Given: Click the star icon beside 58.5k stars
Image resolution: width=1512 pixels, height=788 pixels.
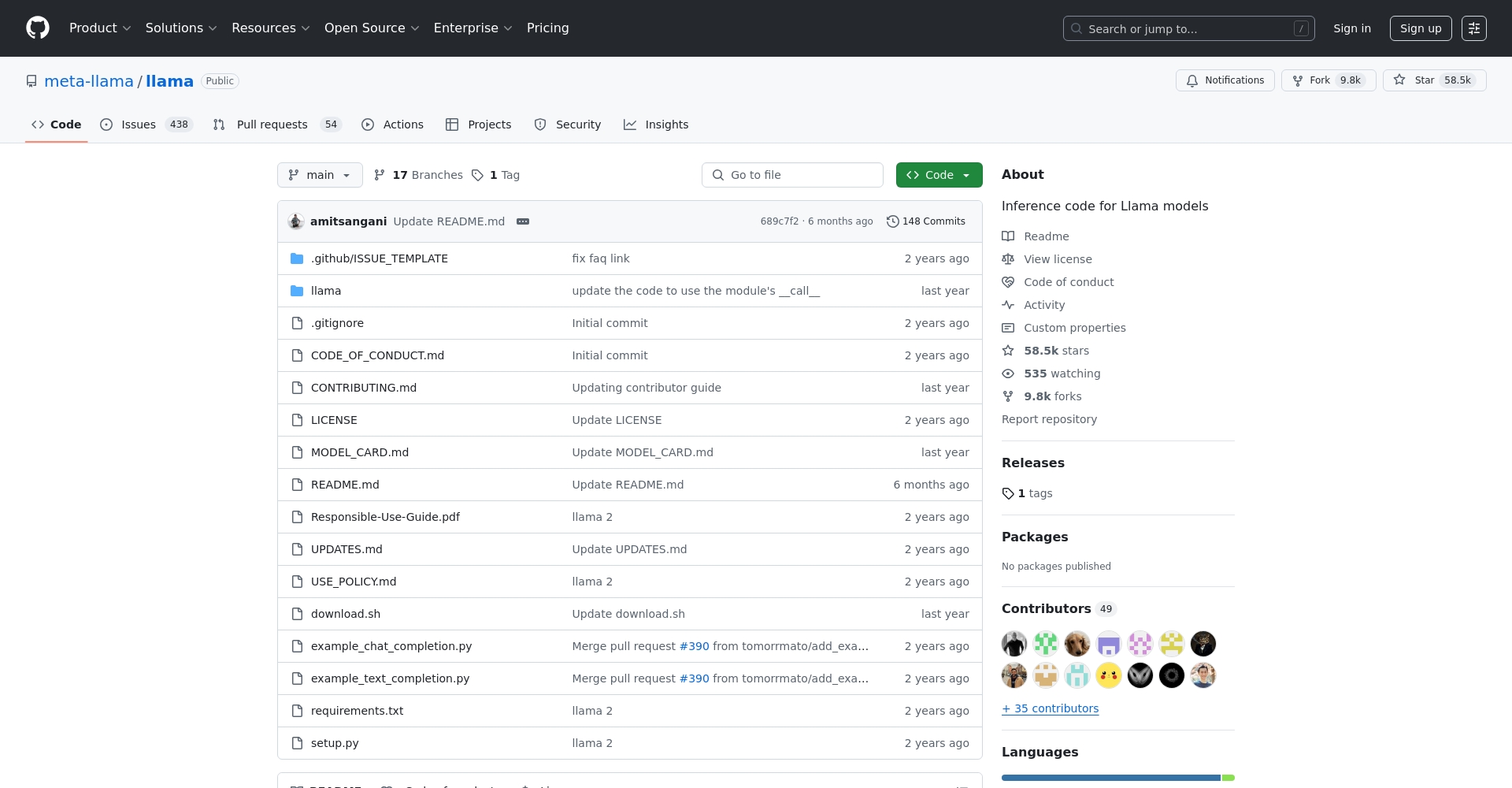Looking at the screenshot, I should [1008, 351].
